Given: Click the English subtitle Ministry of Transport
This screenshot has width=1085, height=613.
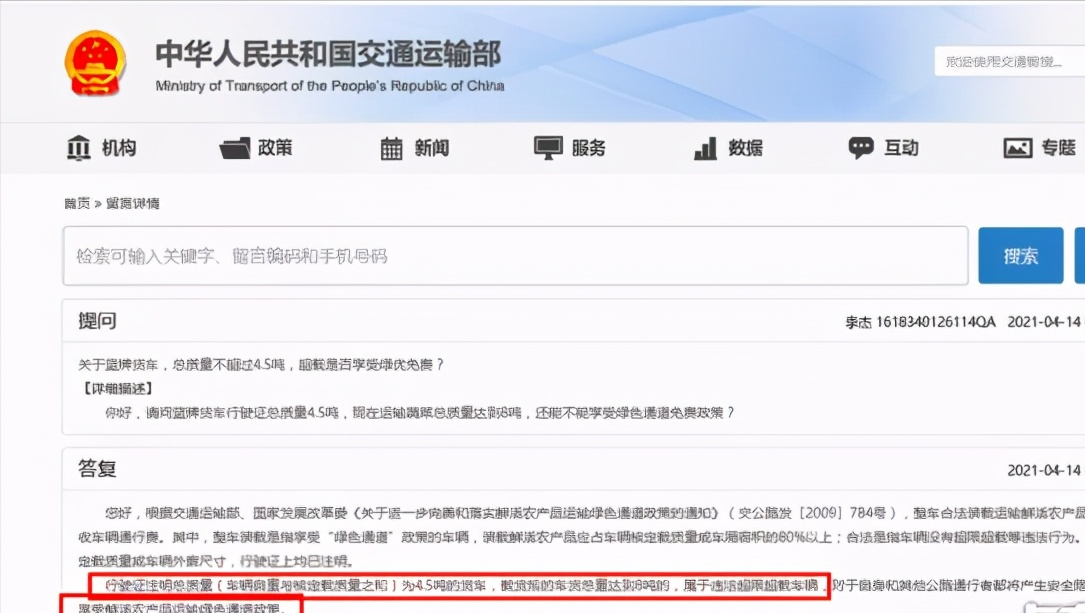Looking at the screenshot, I should click(329, 86).
